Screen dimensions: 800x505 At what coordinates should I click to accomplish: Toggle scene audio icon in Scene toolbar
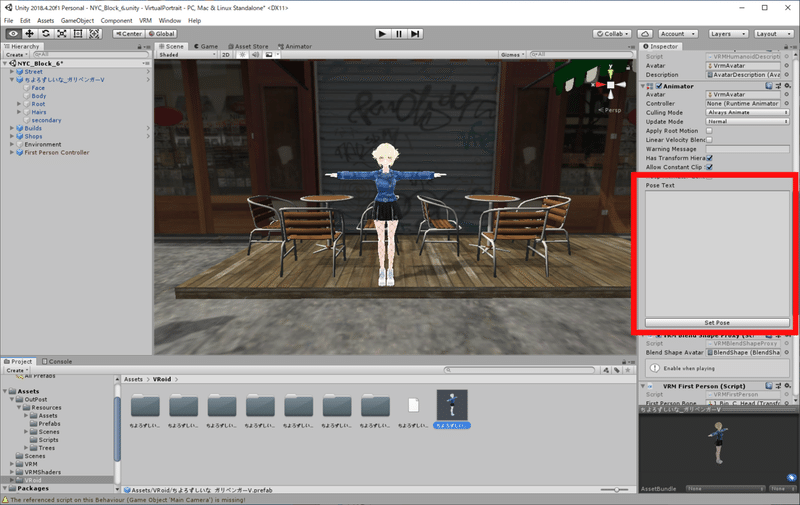click(x=255, y=55)
